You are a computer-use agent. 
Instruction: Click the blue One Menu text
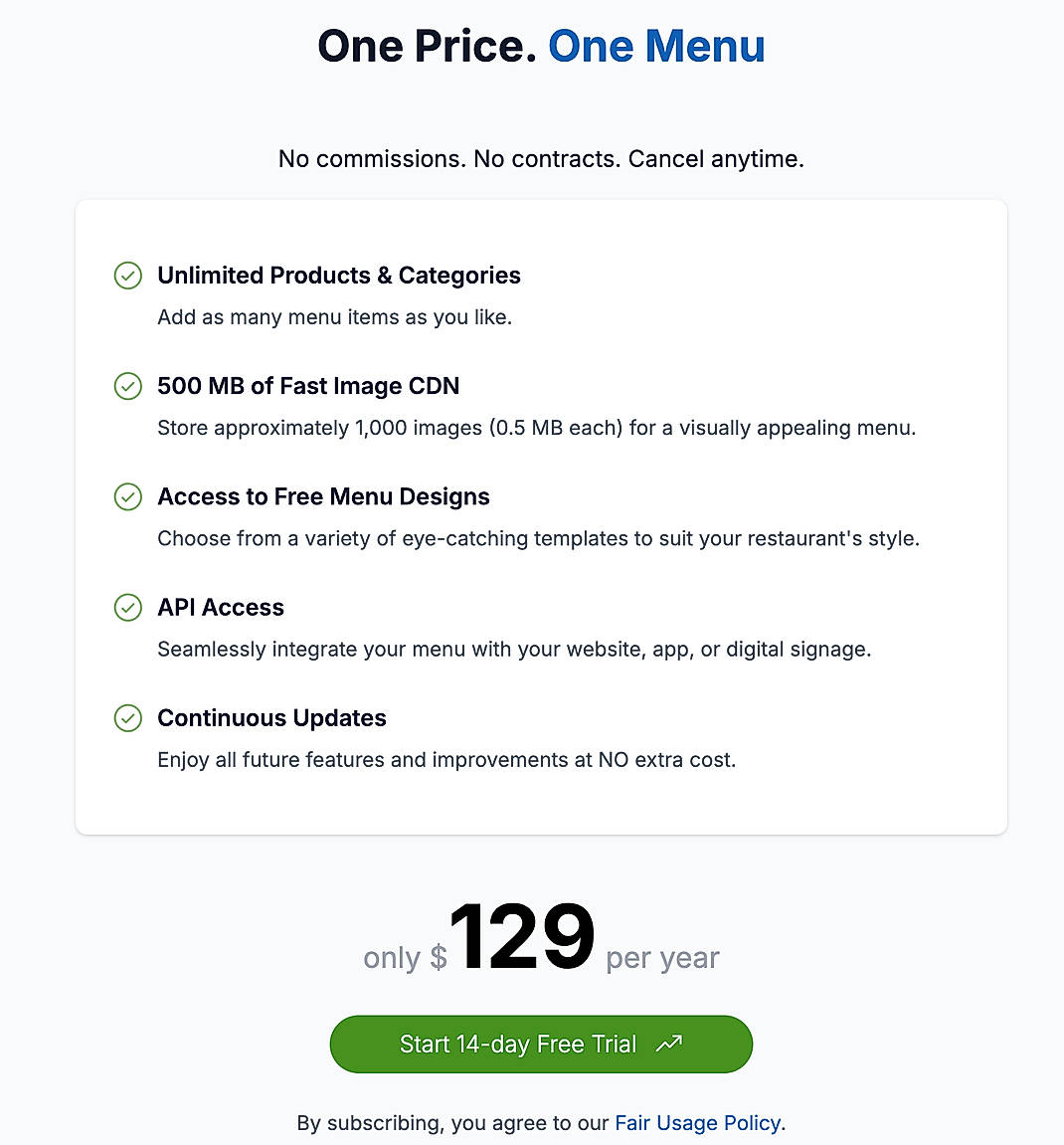655,45
